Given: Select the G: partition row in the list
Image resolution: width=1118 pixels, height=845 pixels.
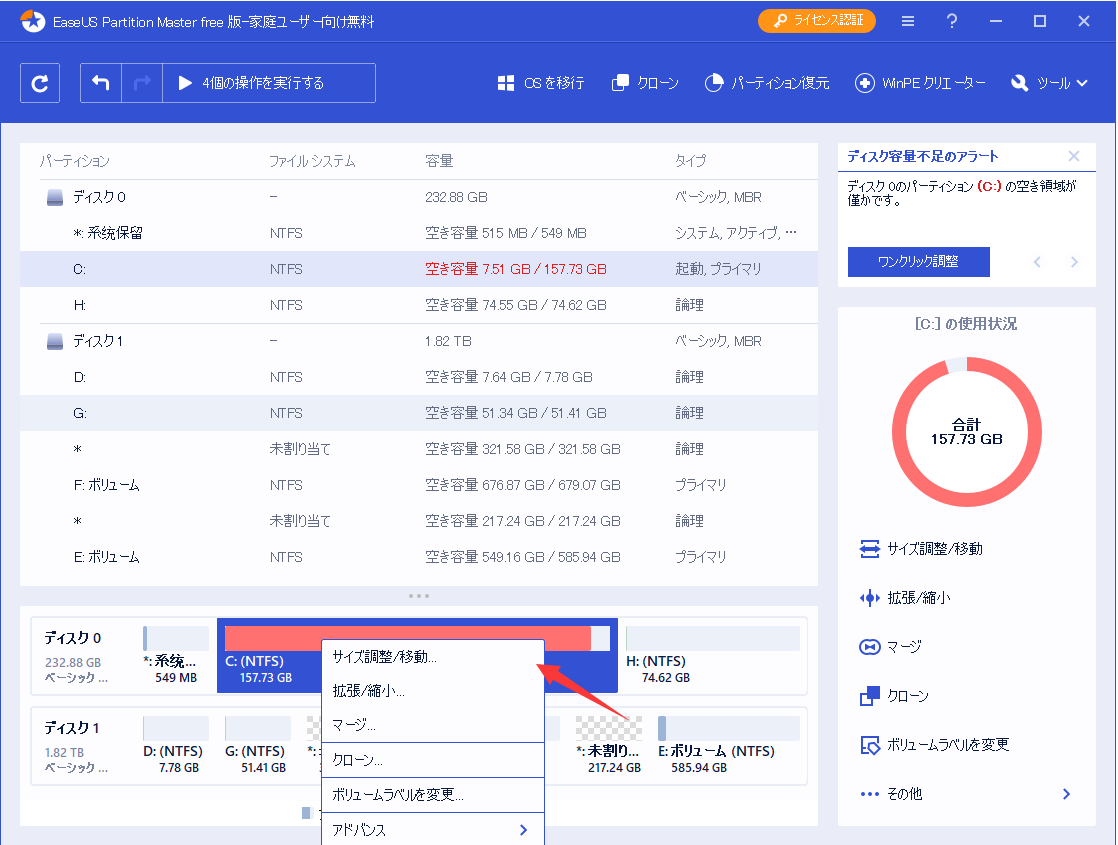Looking at the screenshot, I should [419, 414].
